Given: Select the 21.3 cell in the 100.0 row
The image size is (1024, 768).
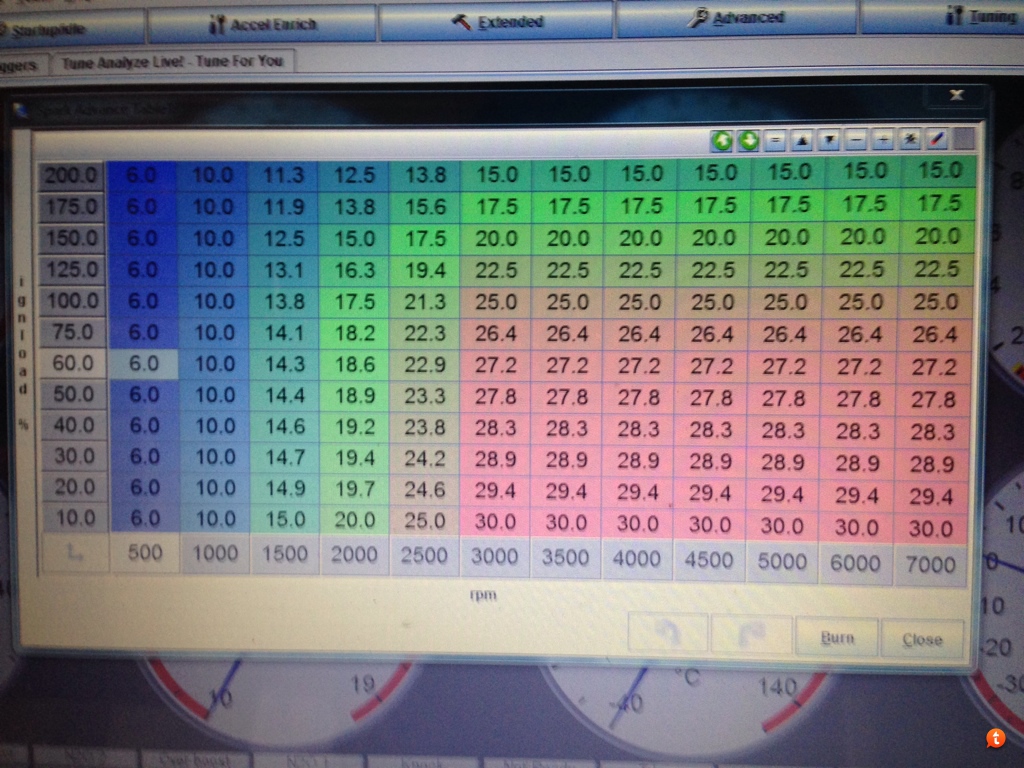Looking at the screenshot, I should point(426,301).
